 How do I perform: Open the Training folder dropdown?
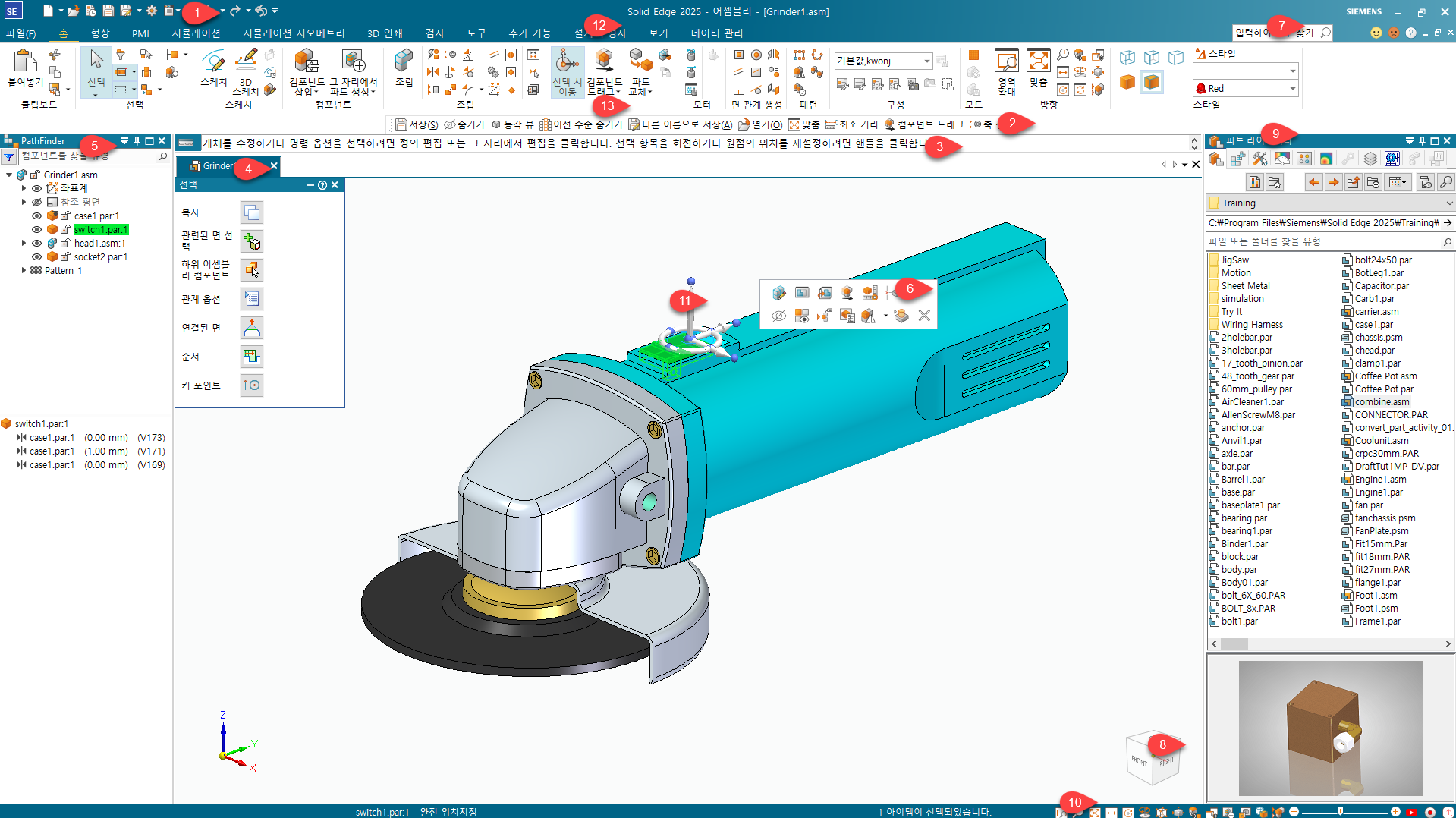tap(1448, 203)
